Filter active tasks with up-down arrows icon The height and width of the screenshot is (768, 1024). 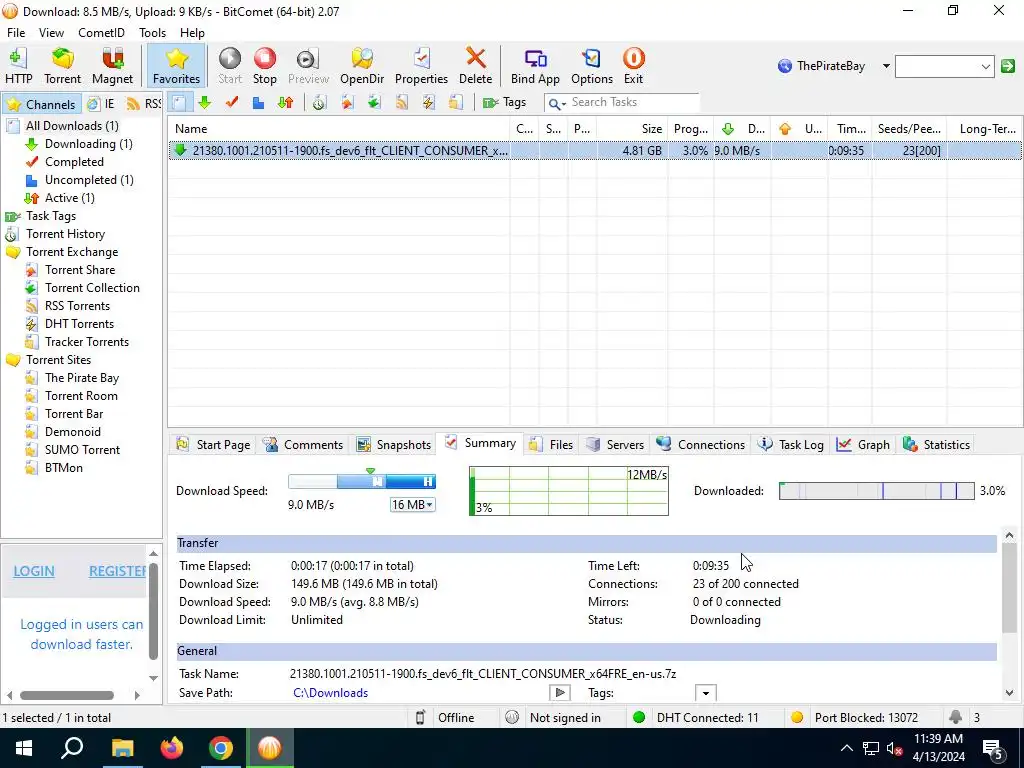285,103
